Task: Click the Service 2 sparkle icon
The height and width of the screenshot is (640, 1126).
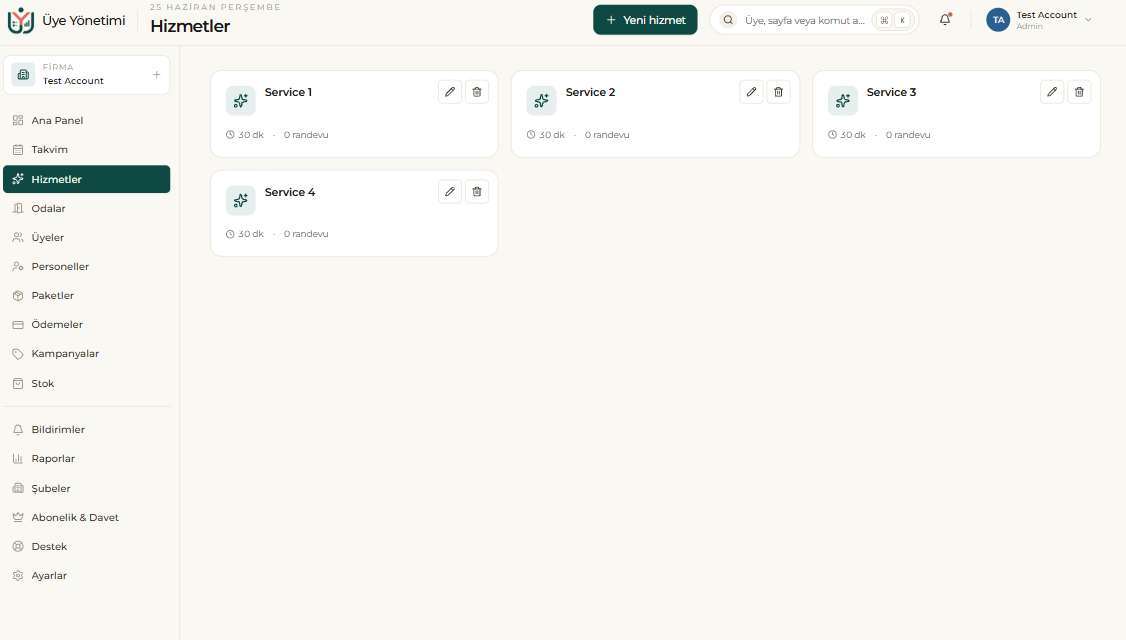Action: click(541, 101)
